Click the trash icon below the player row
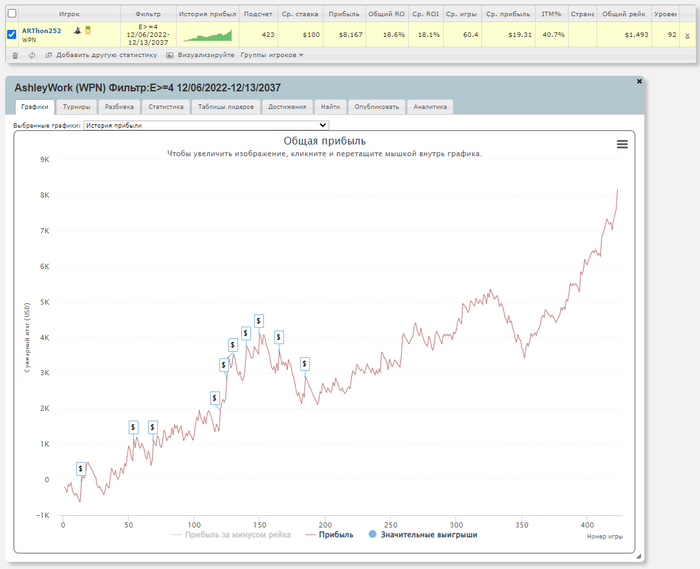Image resolution: width=700 pixels, height=569 pixels. pos(15,55)
